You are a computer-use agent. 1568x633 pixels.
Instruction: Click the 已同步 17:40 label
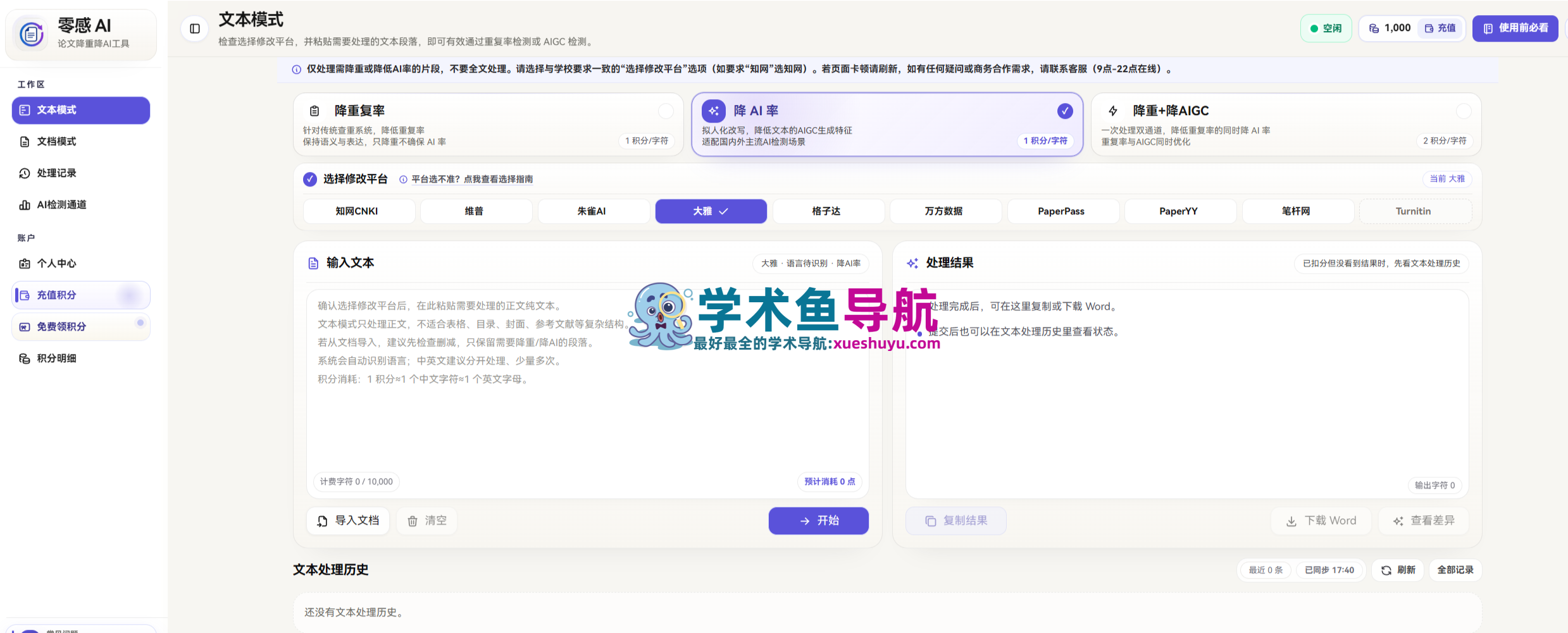[1329, 570]
